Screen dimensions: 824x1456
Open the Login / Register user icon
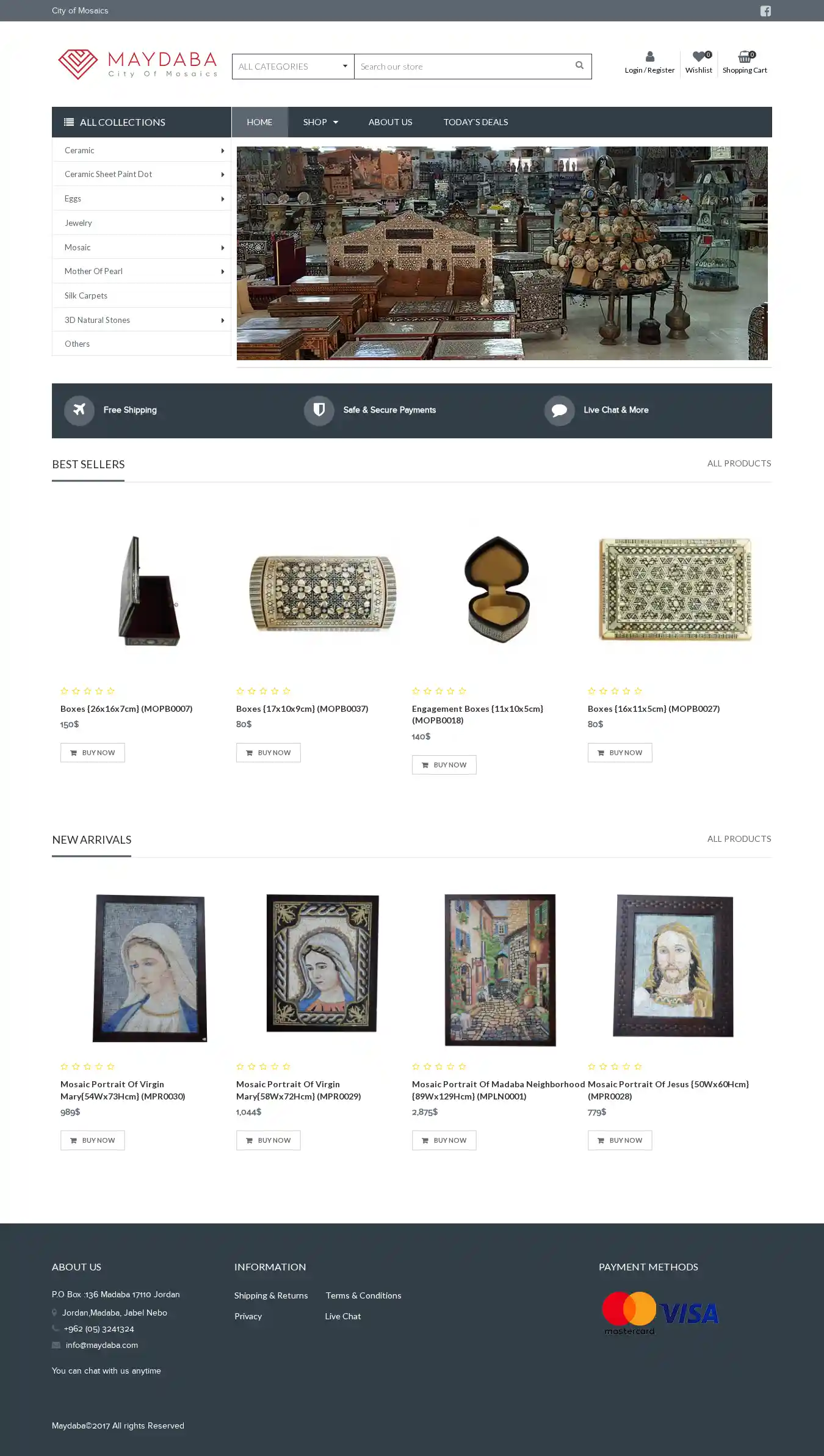pos(649,57)
